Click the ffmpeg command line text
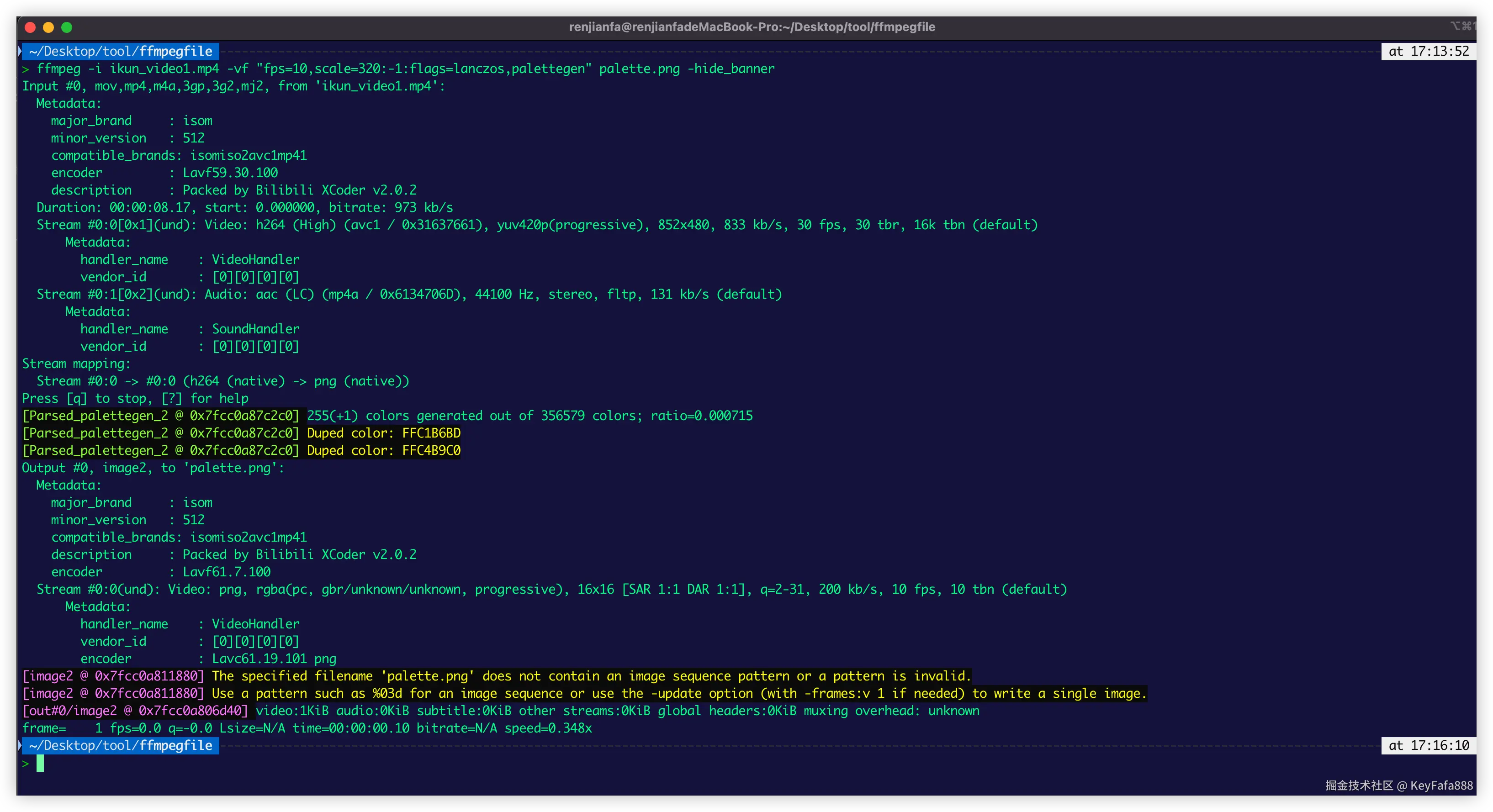 tap(405, 69)
